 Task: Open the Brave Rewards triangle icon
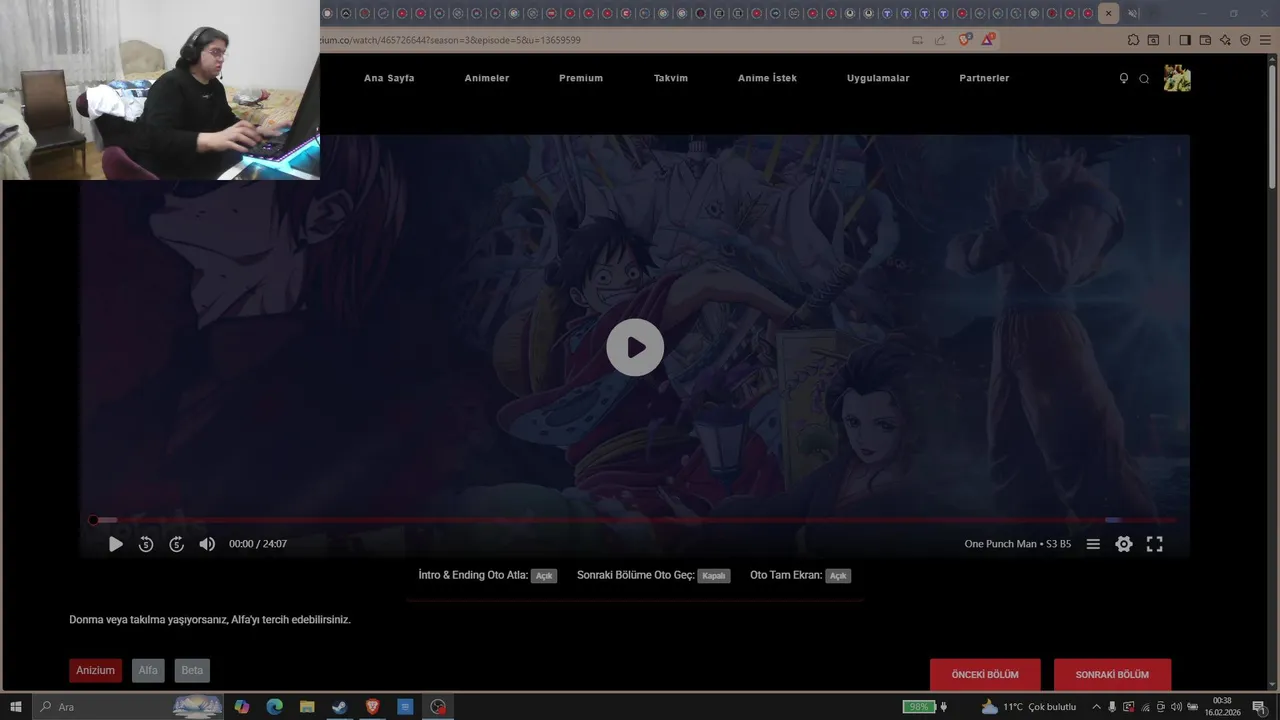point(988,40)
